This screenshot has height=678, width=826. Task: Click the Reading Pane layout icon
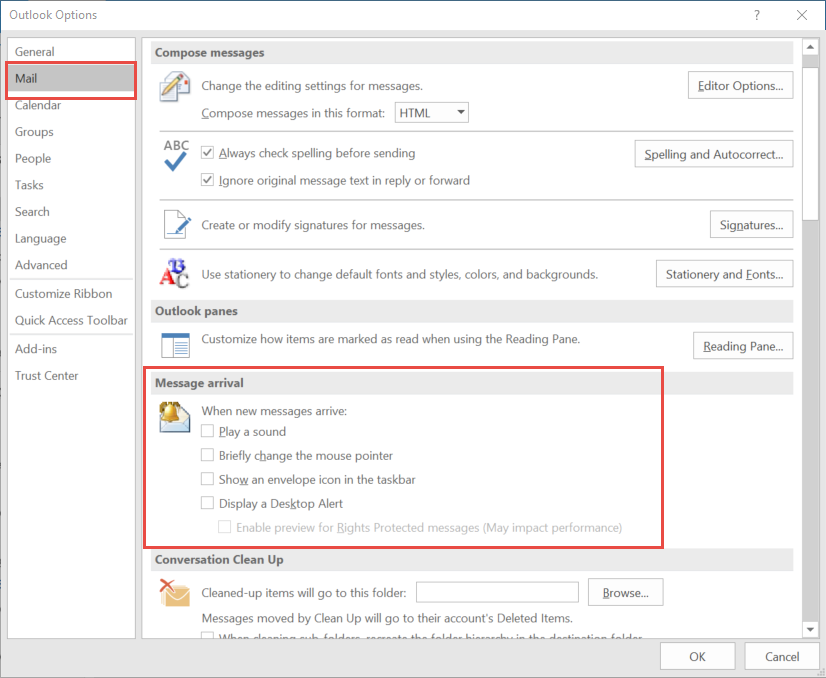[175, 345]
